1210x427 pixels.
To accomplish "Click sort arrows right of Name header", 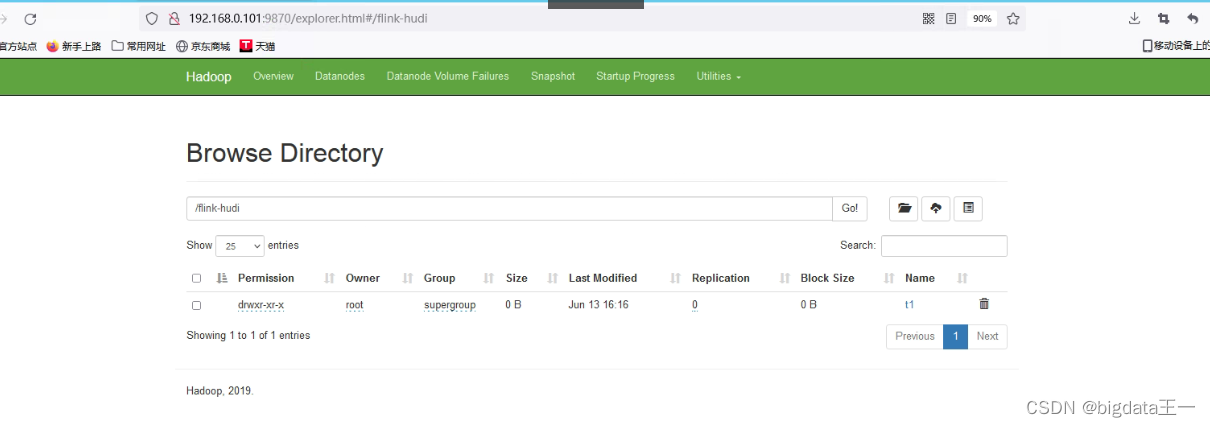I will pyautogui.click(x=962, y=278).
